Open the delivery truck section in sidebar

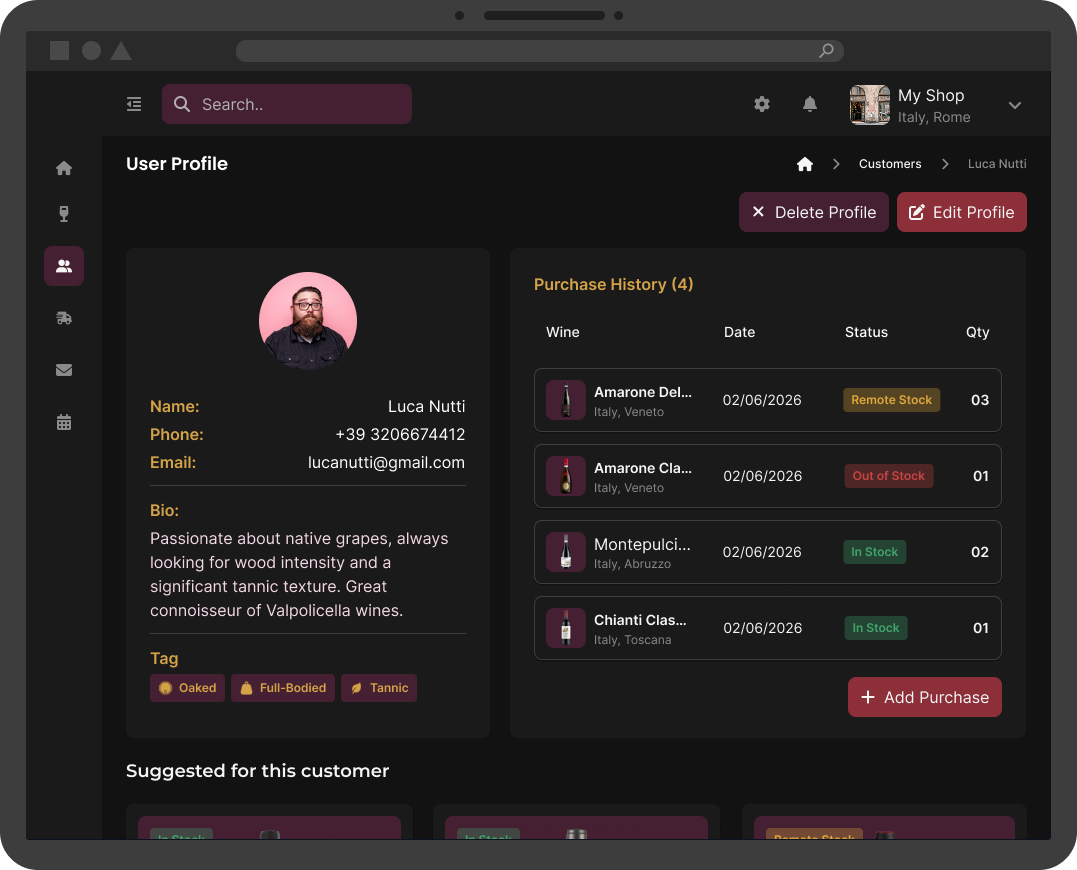coord(64,318)
